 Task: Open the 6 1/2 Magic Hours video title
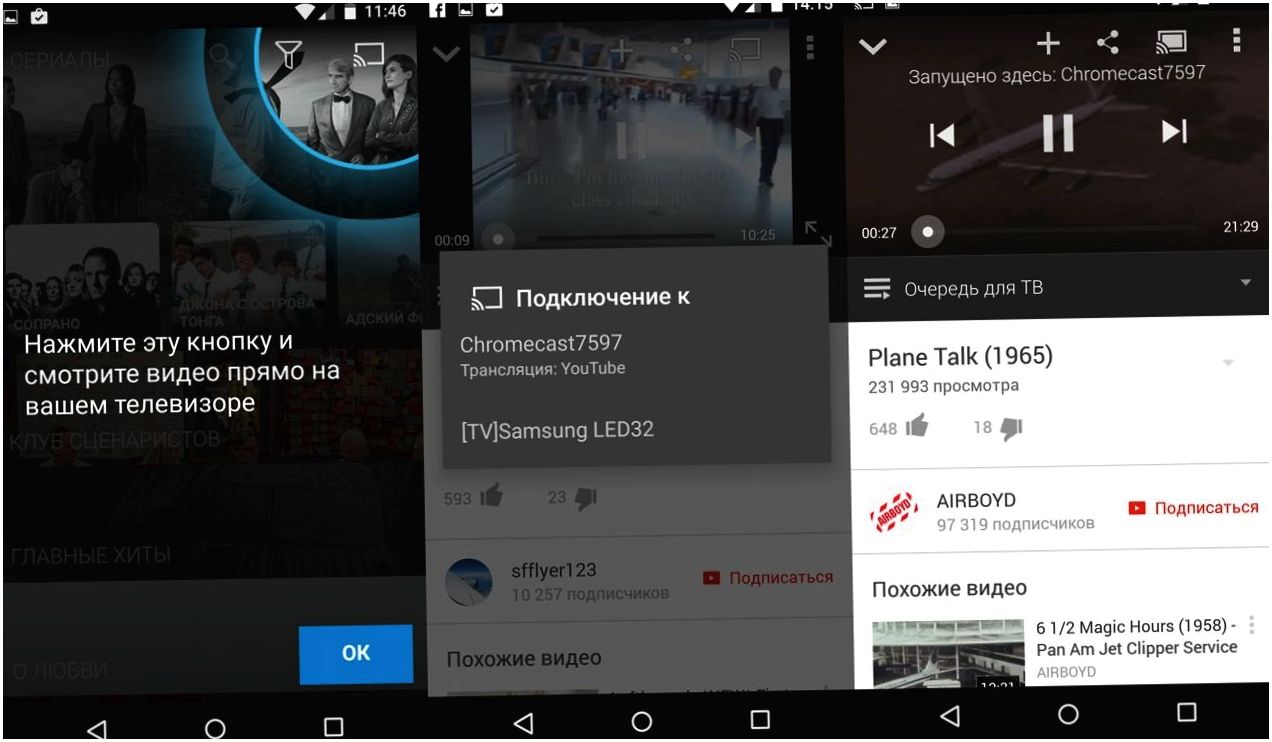[1137, 637]
